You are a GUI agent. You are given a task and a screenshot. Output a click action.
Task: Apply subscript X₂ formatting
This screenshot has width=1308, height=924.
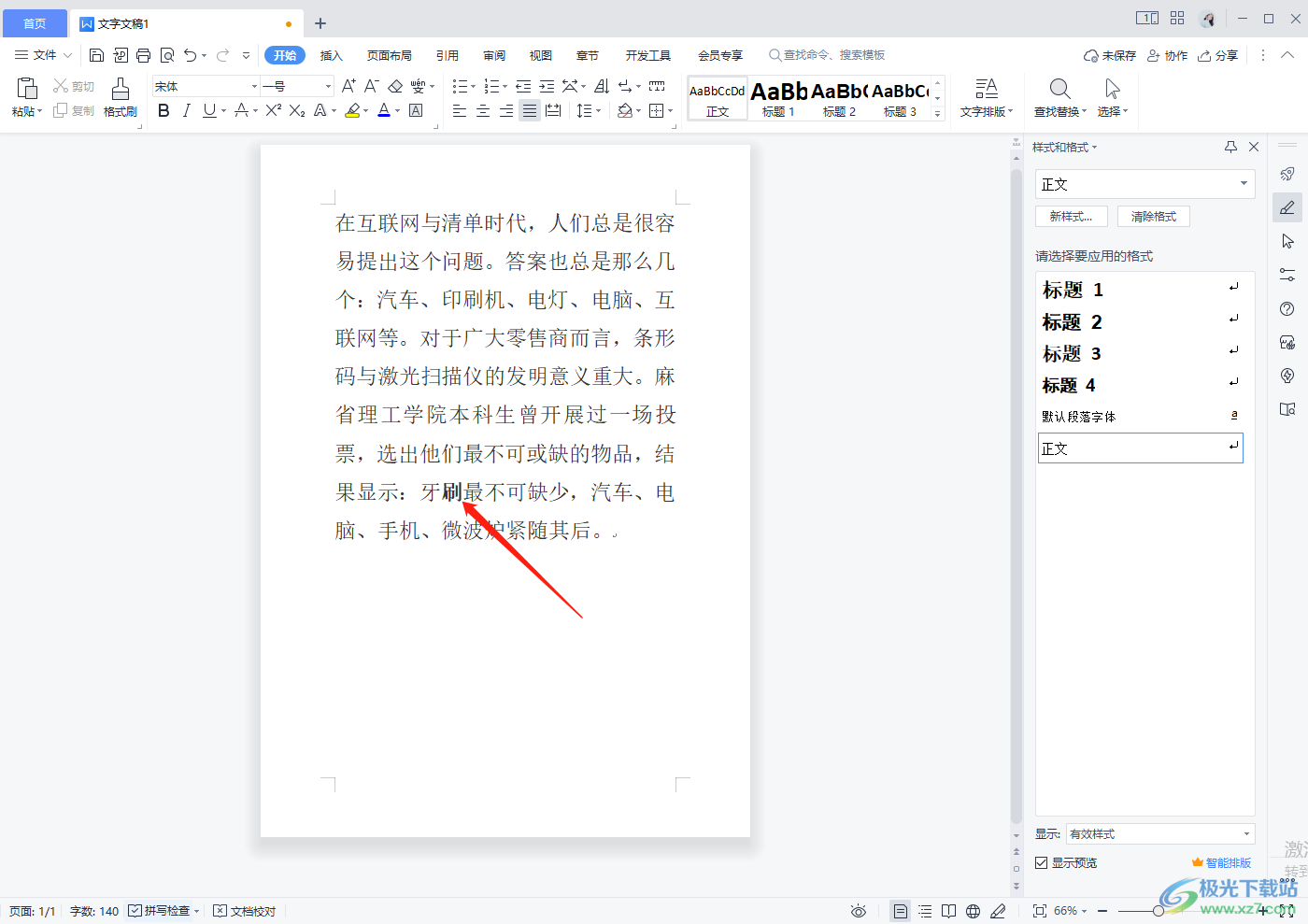point(297,110)
